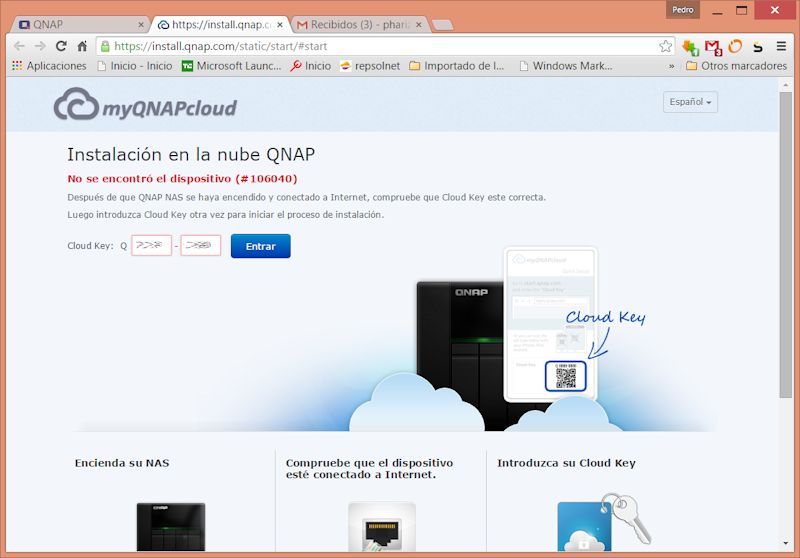Open the Chrome hamburger menu
The width and height of the screenshot is (800, 558).
pyautogui.click(x=781, y=46)
